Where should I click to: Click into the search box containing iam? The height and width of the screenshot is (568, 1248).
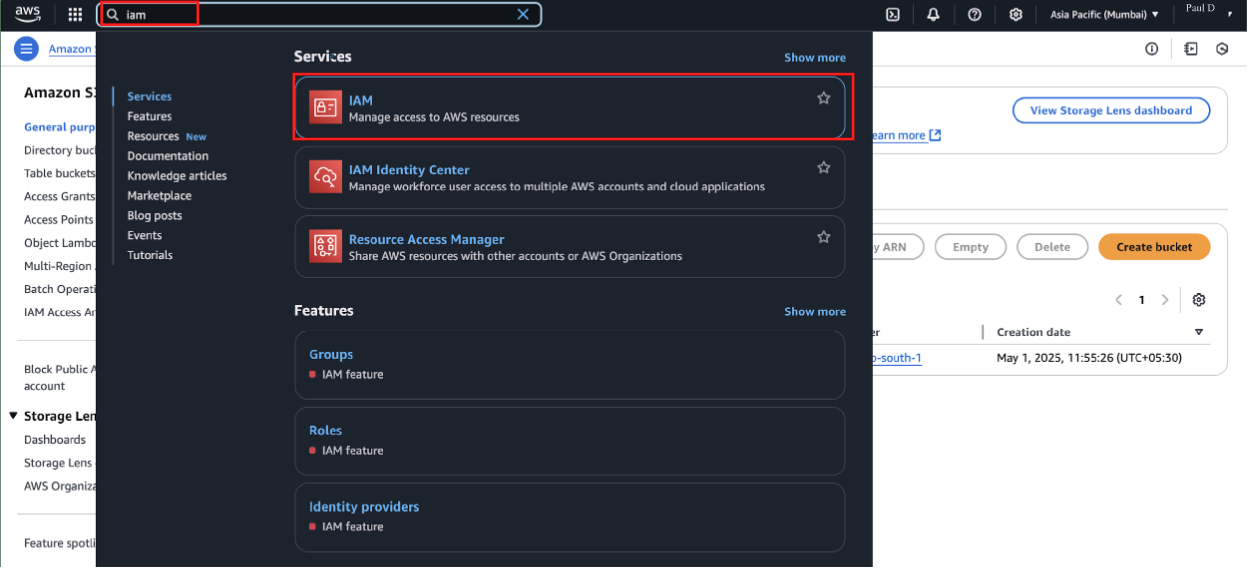click(x=318, y=15)
